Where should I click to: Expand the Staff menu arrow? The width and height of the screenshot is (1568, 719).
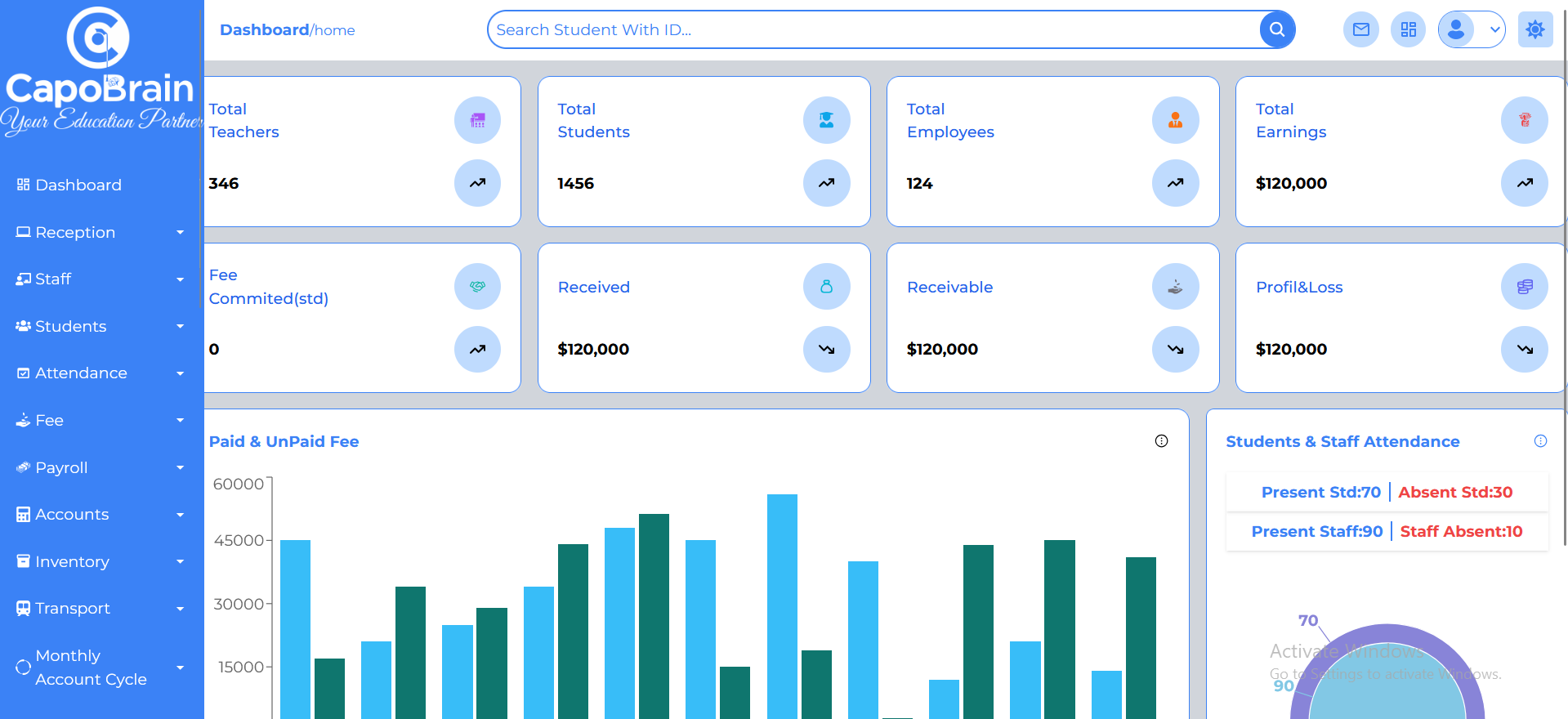pyautogui.click(x=181, y=279)
